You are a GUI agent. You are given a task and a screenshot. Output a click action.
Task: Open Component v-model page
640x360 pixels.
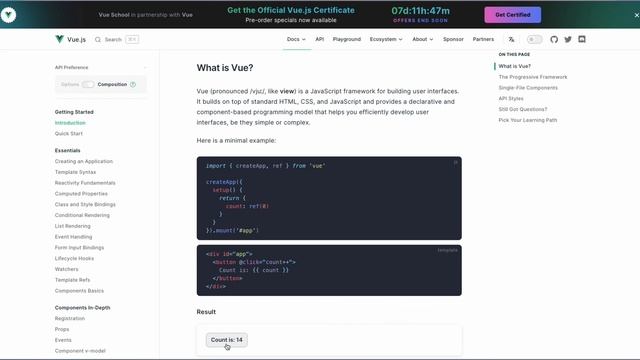click(80, 351)
